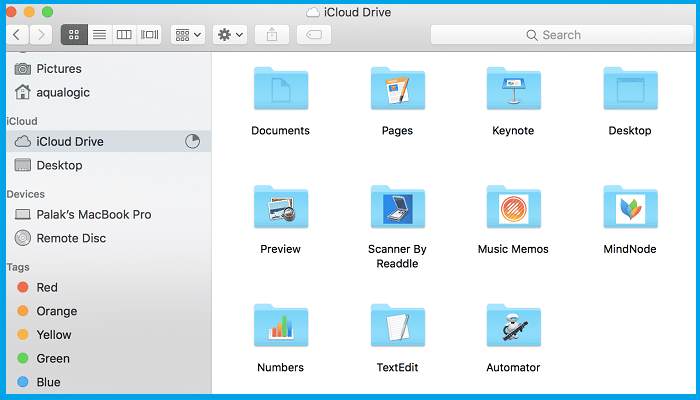700x400 pixels.
Task: Click the green zoom window button
Action: (x=47, y=12)
